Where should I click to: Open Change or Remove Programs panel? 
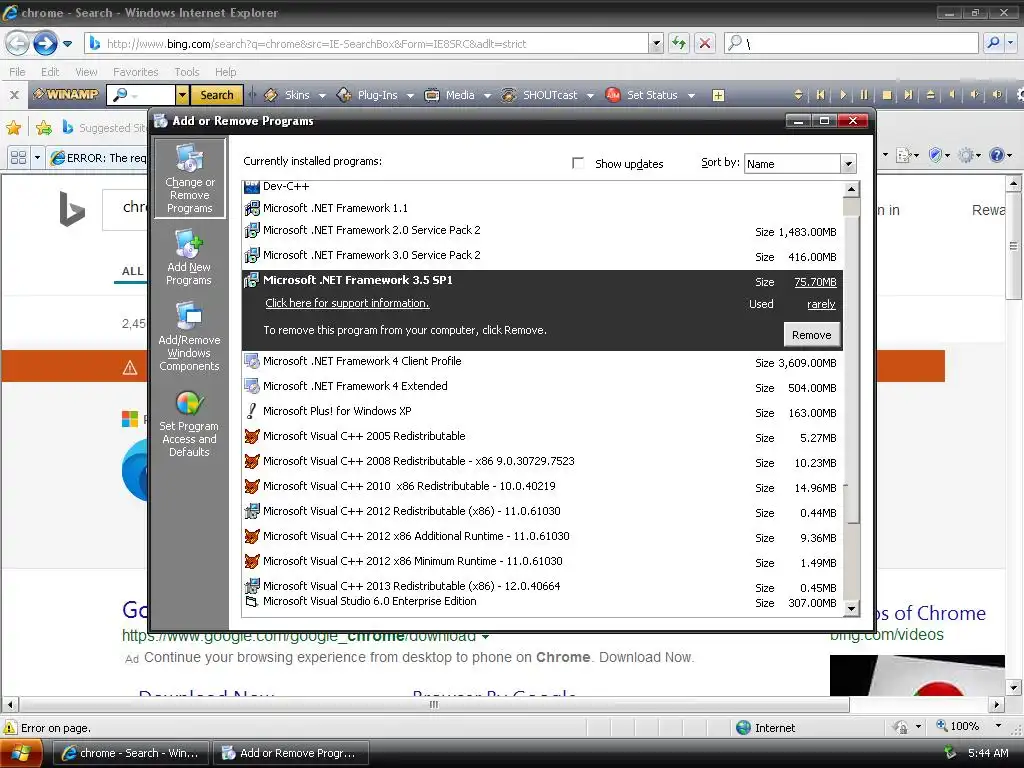coord(189,178)
